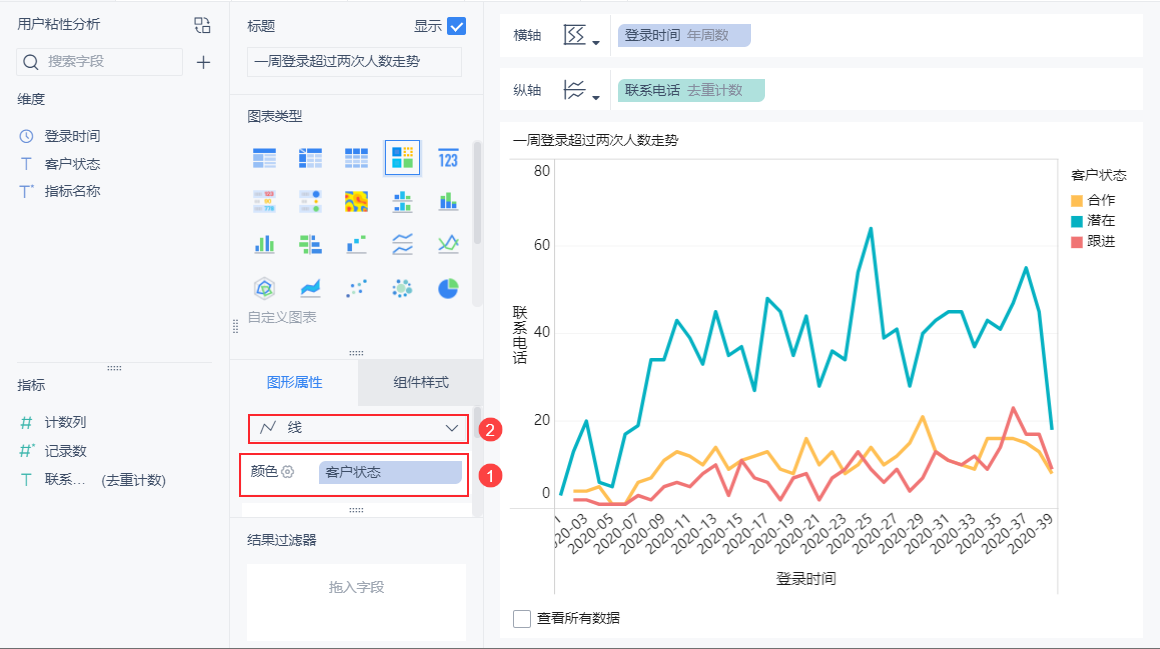Image resolution: width=1160 pixels, height=649 pixels.
Task: Click the 潜在 teal legend swatch
Action: point(1076,221)
